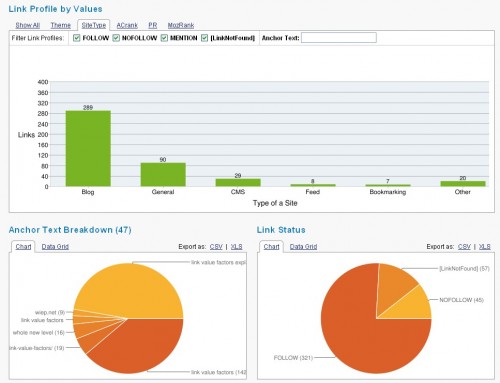This screenshot has height=383, width=500.
Task: Click the [LinkNotFound] (57) pie slice
Action: tap(394, 285)
